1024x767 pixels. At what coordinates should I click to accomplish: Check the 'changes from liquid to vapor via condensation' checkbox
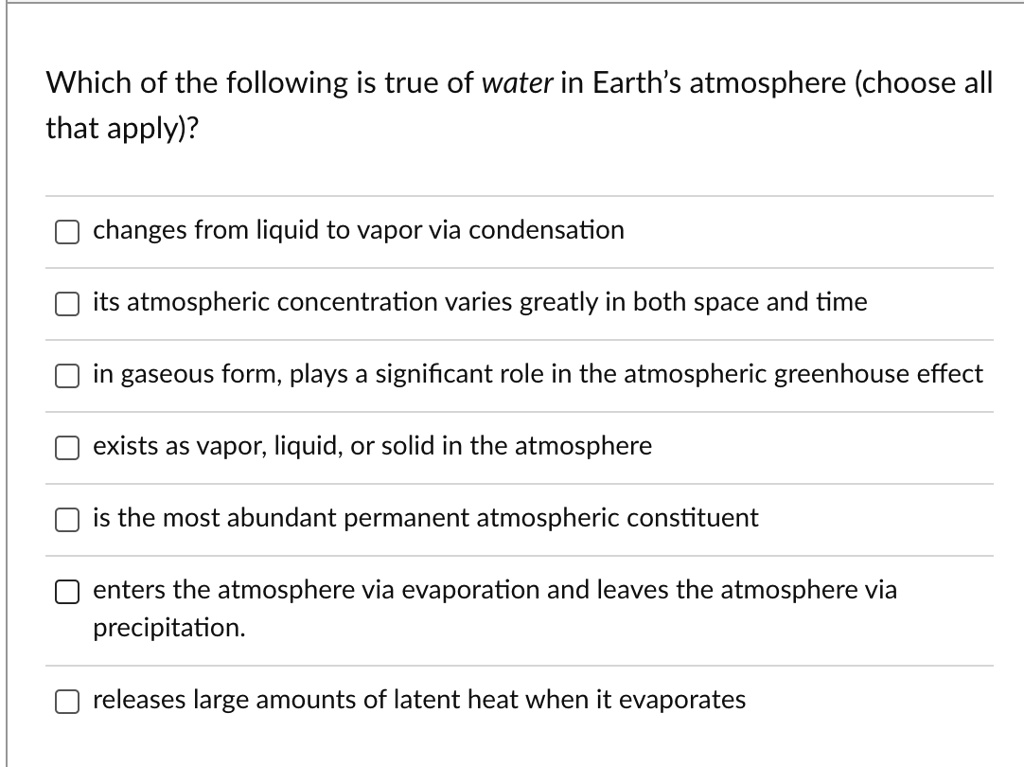[66, 231]
